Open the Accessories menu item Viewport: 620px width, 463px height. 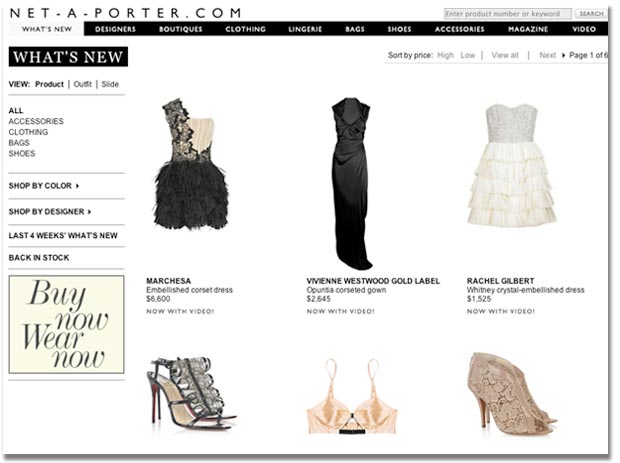coord(459,29)
